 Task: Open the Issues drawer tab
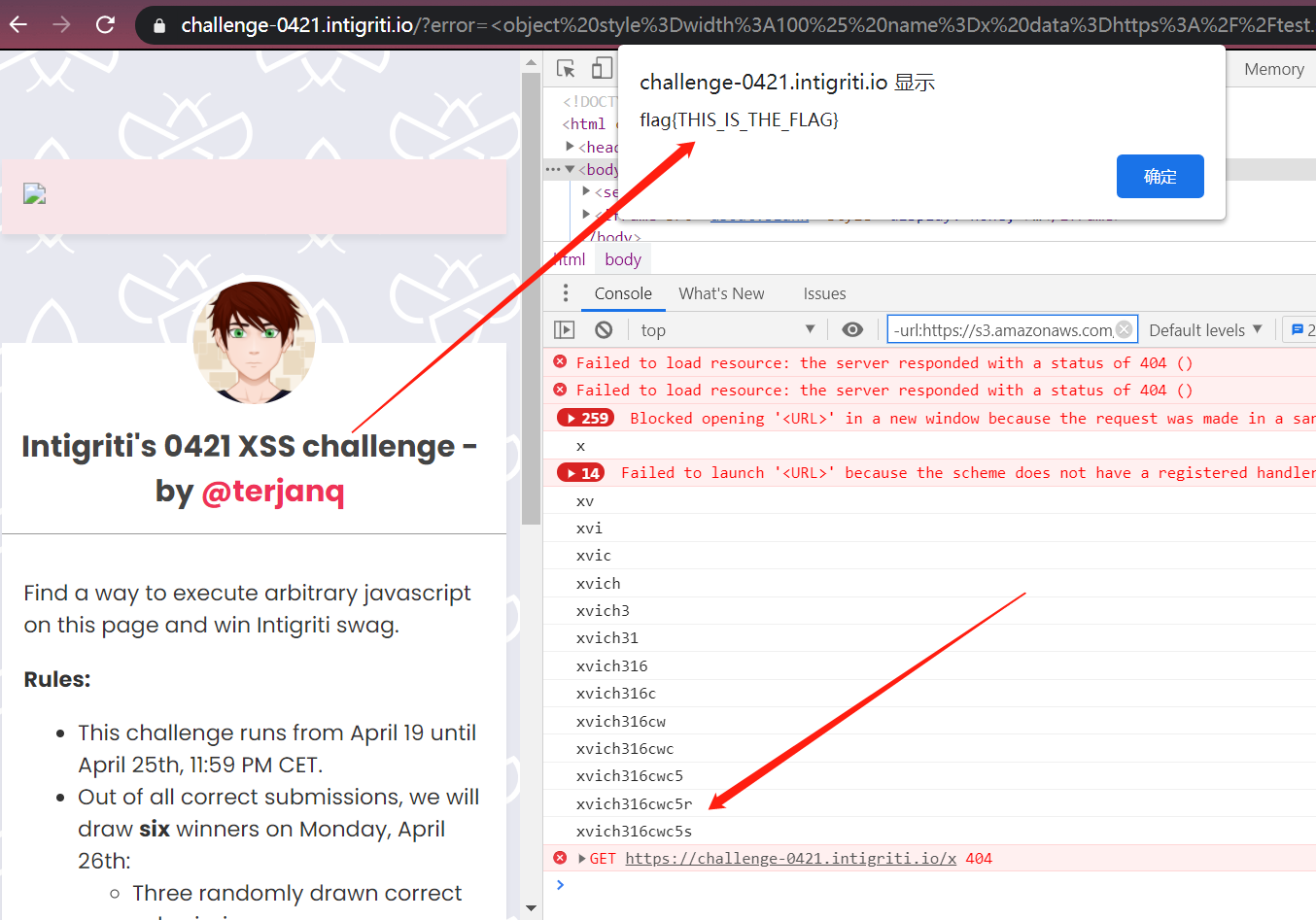click(x=824, y=293)
